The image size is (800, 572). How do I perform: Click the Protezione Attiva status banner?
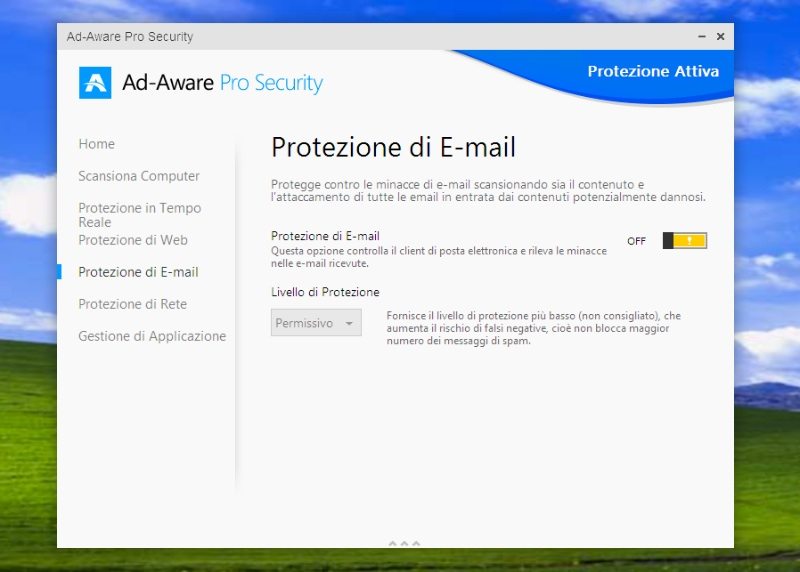(x=652, y=72)
